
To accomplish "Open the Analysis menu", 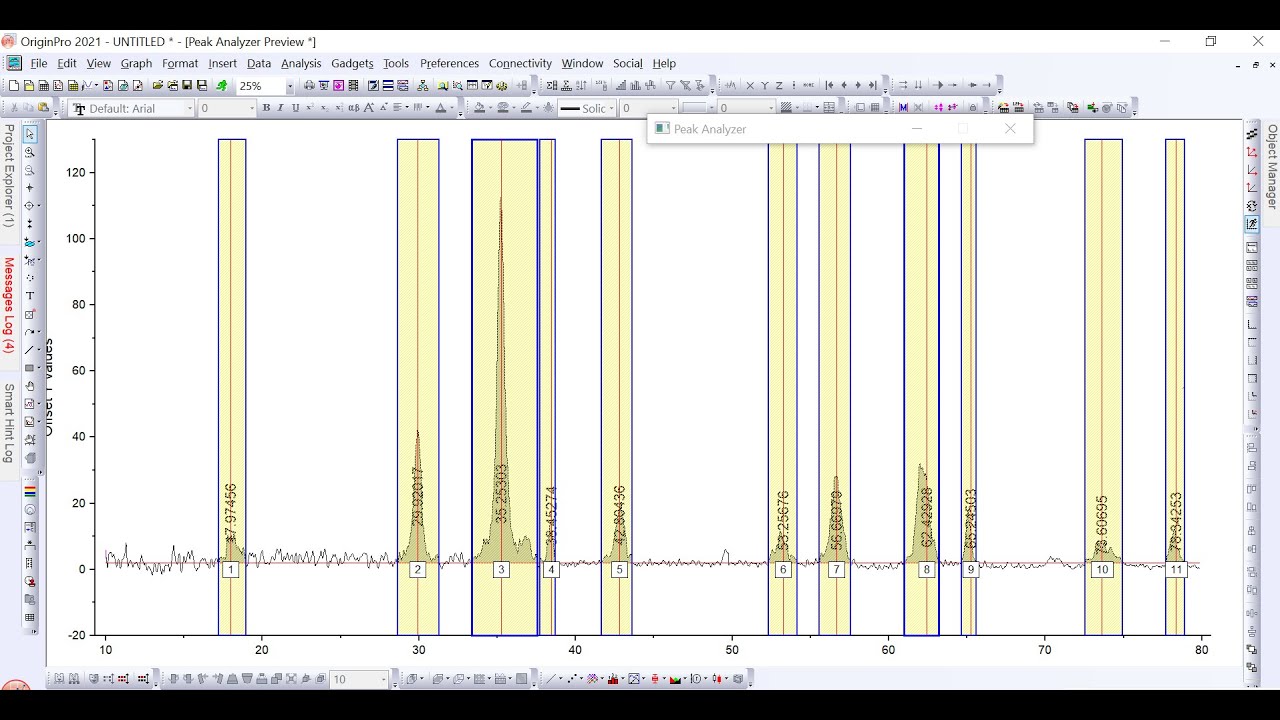I will point(301,63).
